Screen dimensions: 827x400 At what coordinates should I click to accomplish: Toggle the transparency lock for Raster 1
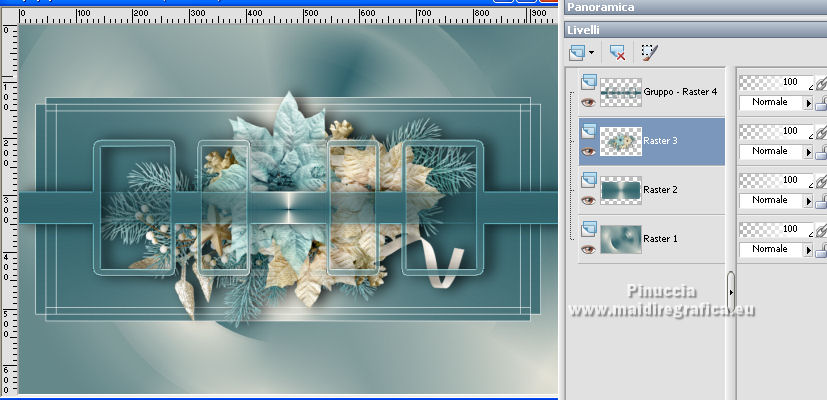[x=821, y=250]
